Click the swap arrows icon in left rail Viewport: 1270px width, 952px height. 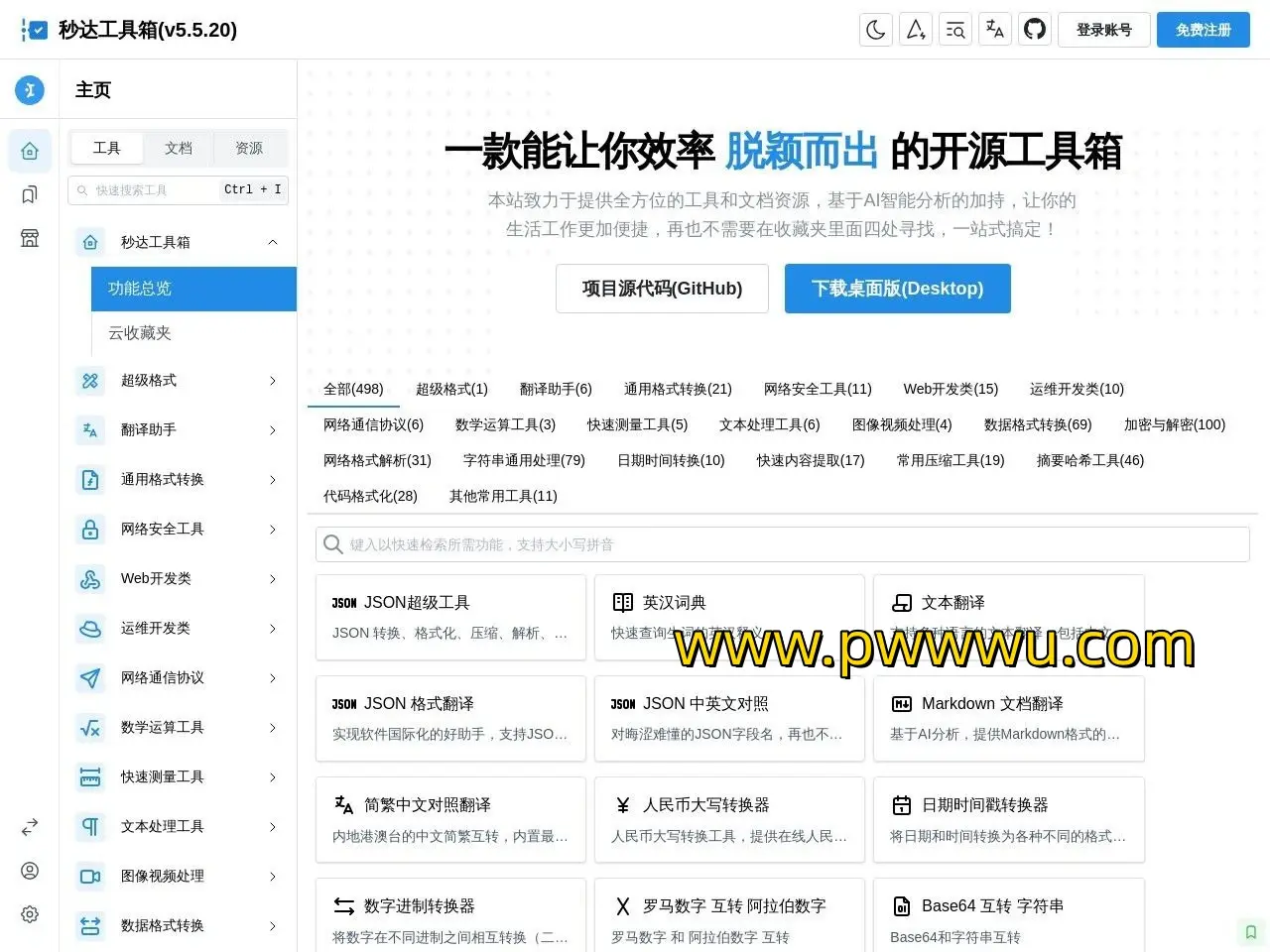[30, 827]
